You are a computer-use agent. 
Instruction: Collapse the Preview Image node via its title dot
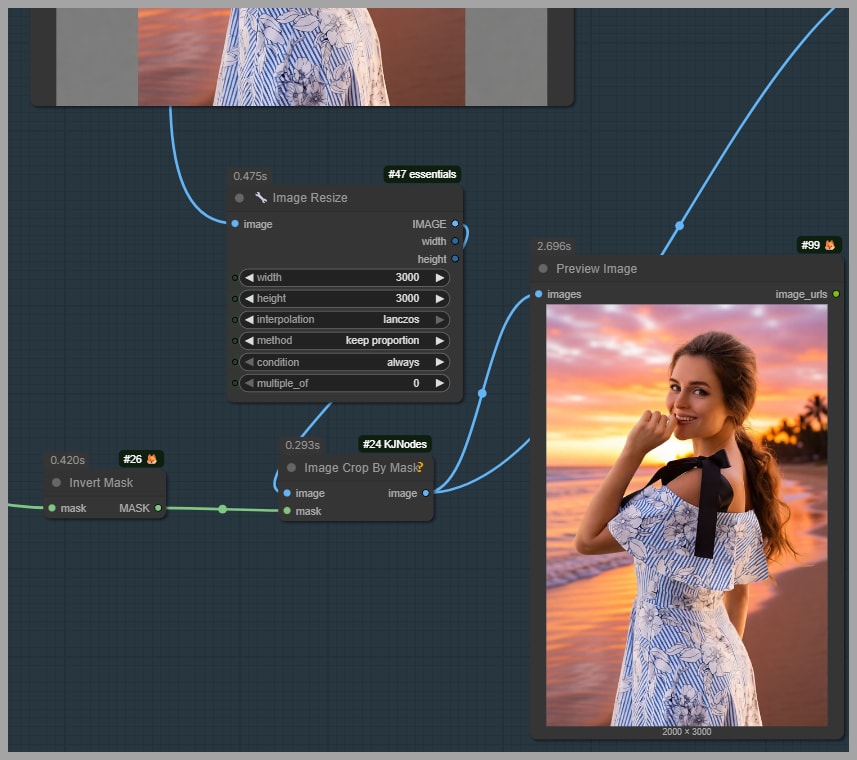543,269
